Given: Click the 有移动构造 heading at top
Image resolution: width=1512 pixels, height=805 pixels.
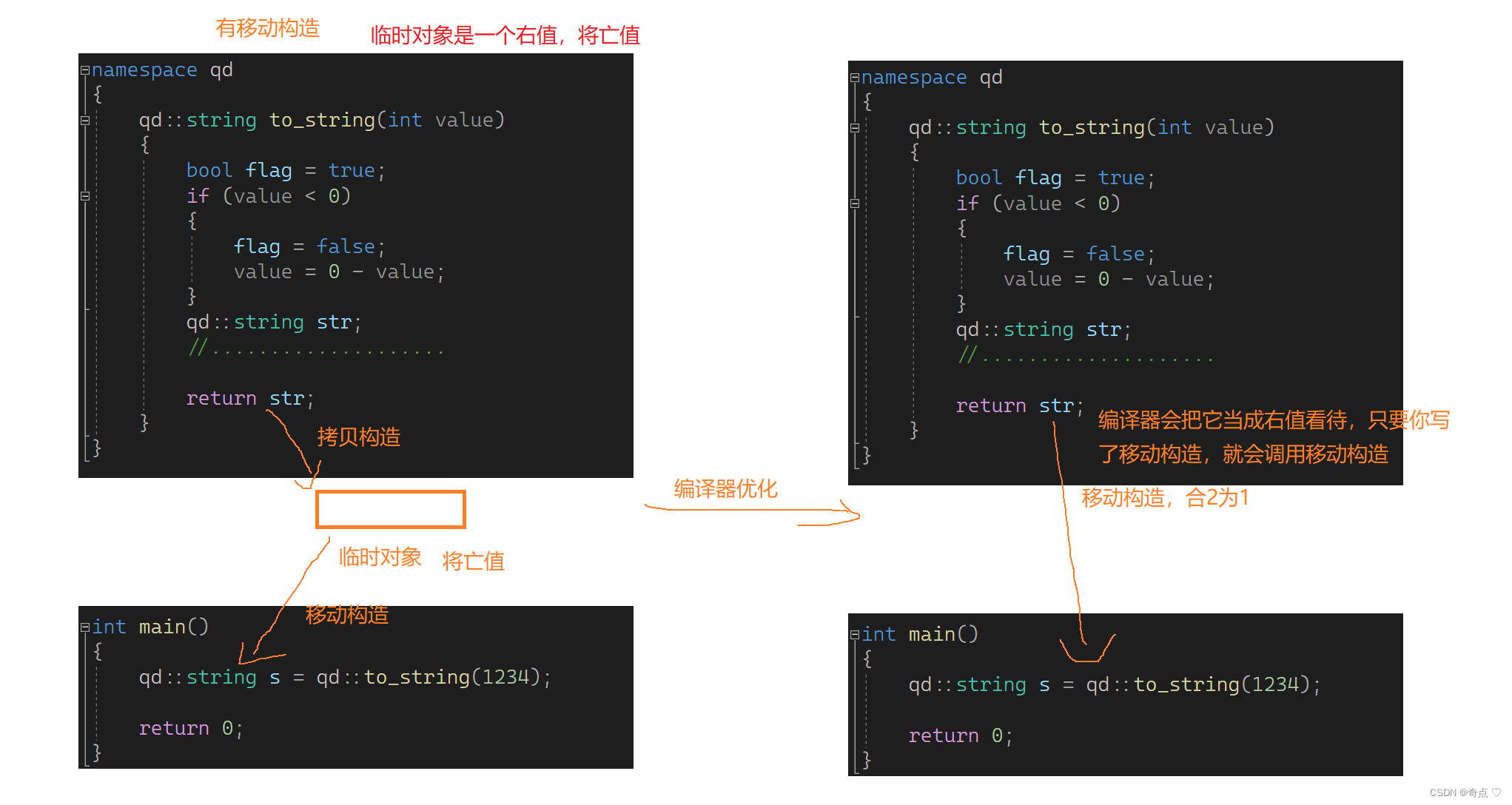Looking at the screenshot, I should (x=267, y=28).
